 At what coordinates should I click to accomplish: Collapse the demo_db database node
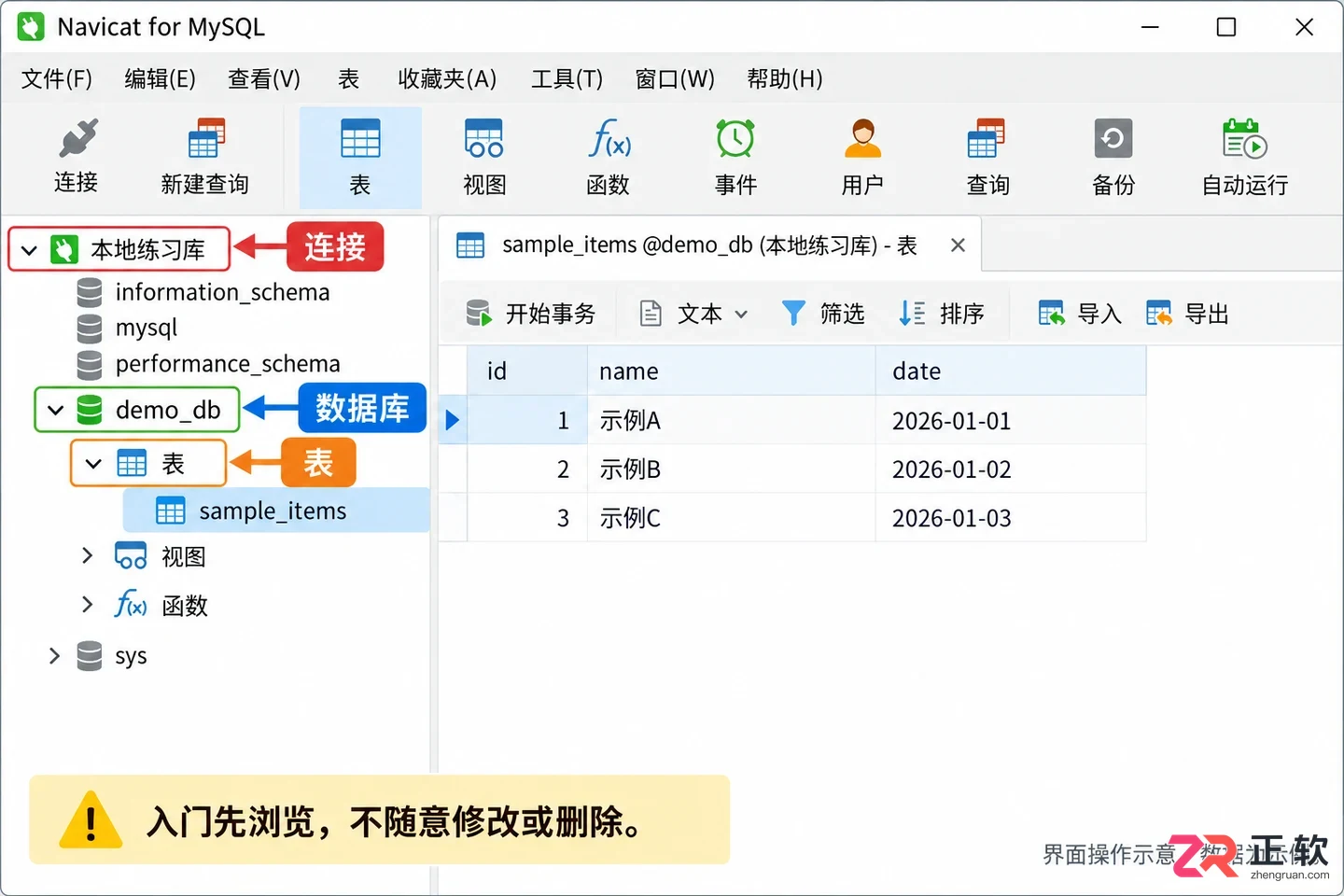coord(55,410)
